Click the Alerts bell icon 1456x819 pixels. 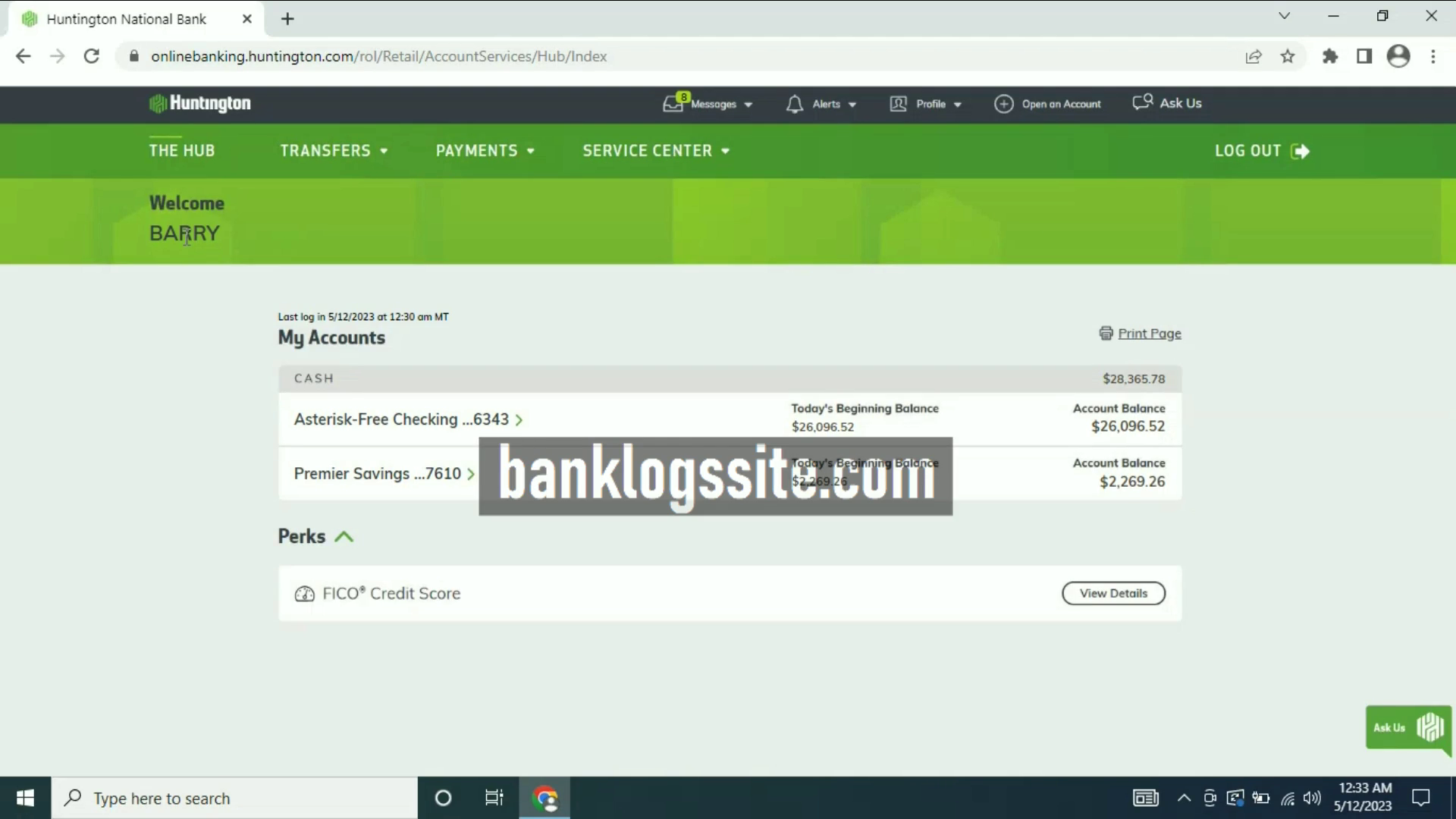click(x=794, y=103)
